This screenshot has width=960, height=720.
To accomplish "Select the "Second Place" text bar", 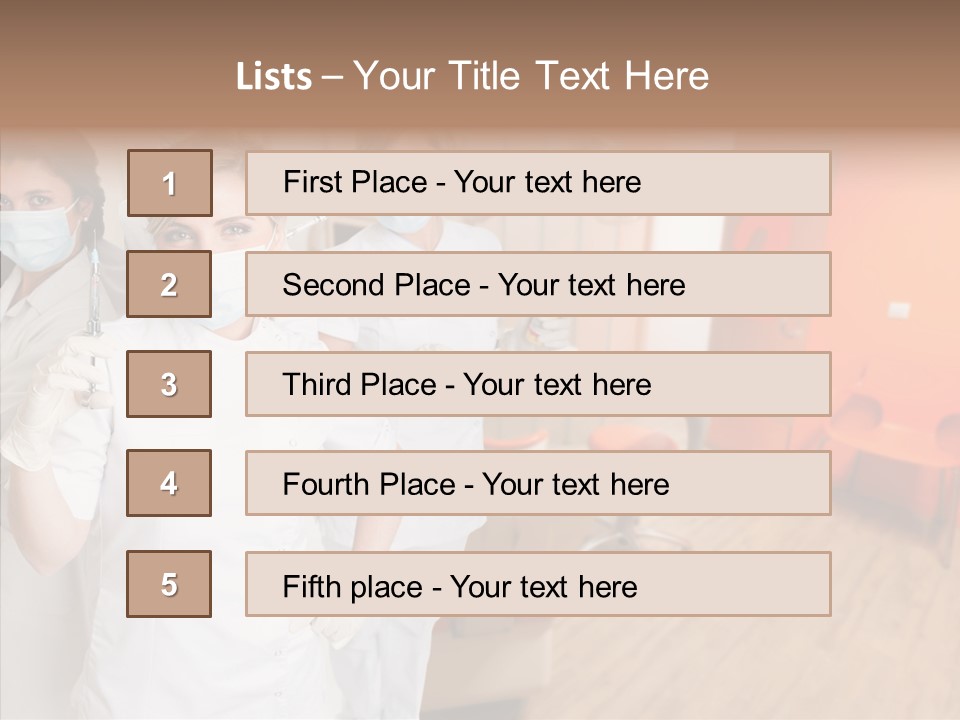I will (538, 285).
